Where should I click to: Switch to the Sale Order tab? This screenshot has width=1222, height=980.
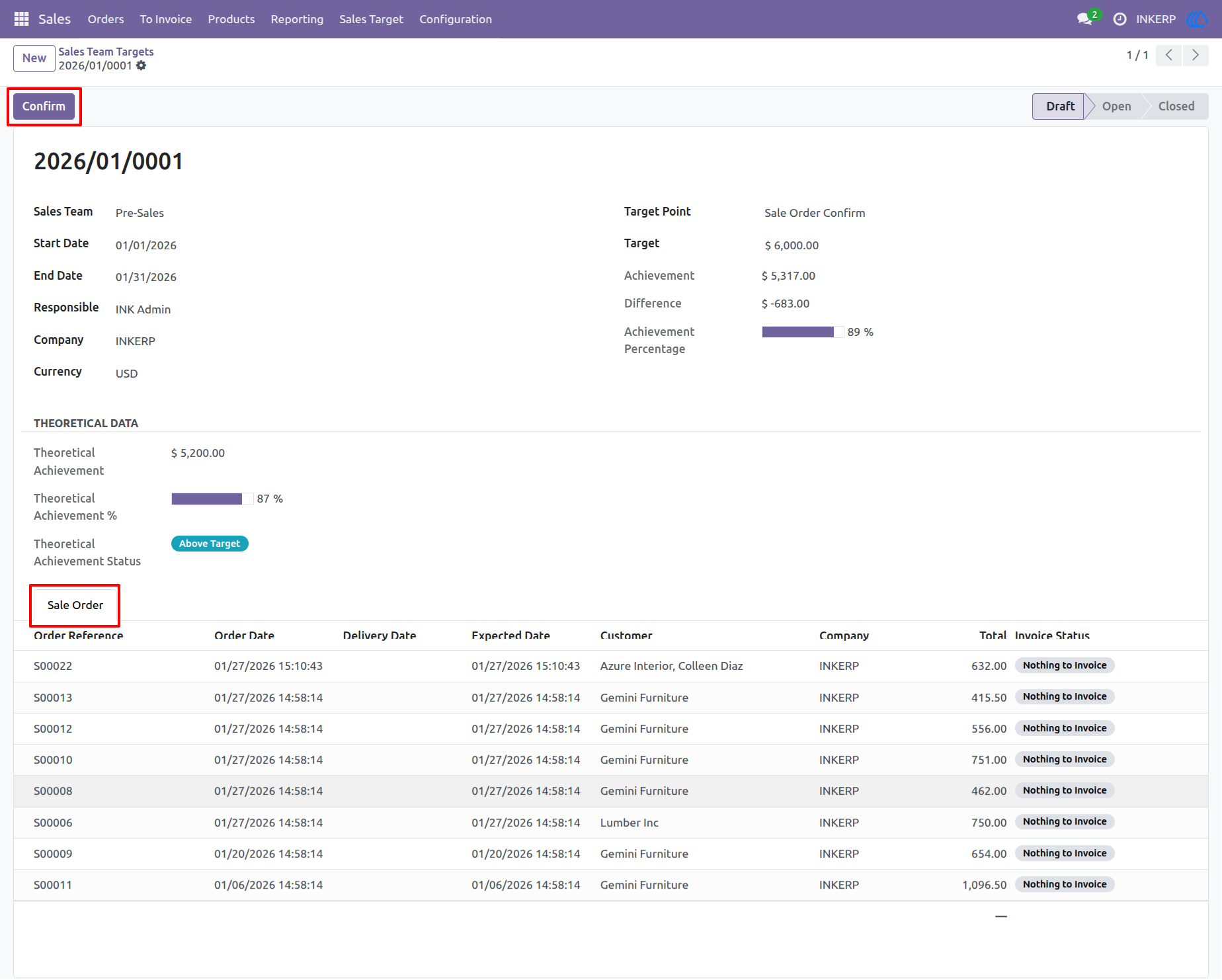click(75, 605)
